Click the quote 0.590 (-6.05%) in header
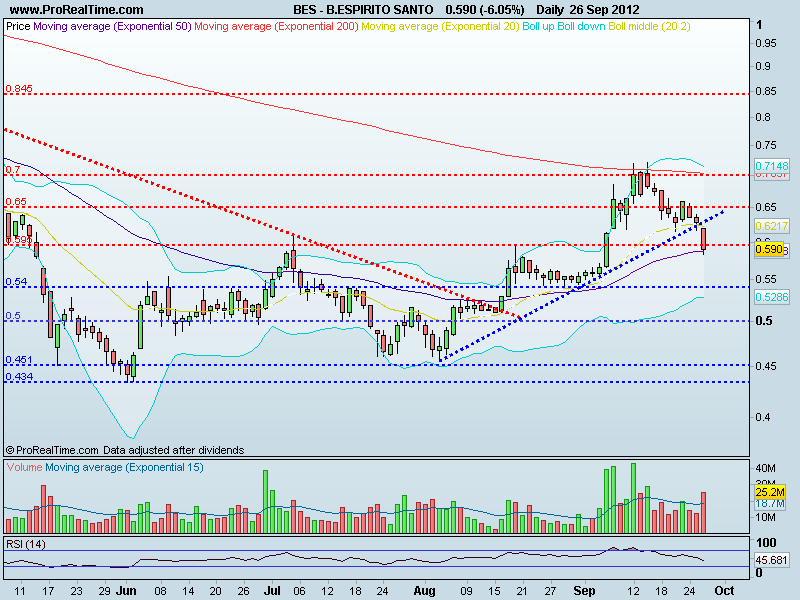800x600 pixels. [x=485, y=9]
